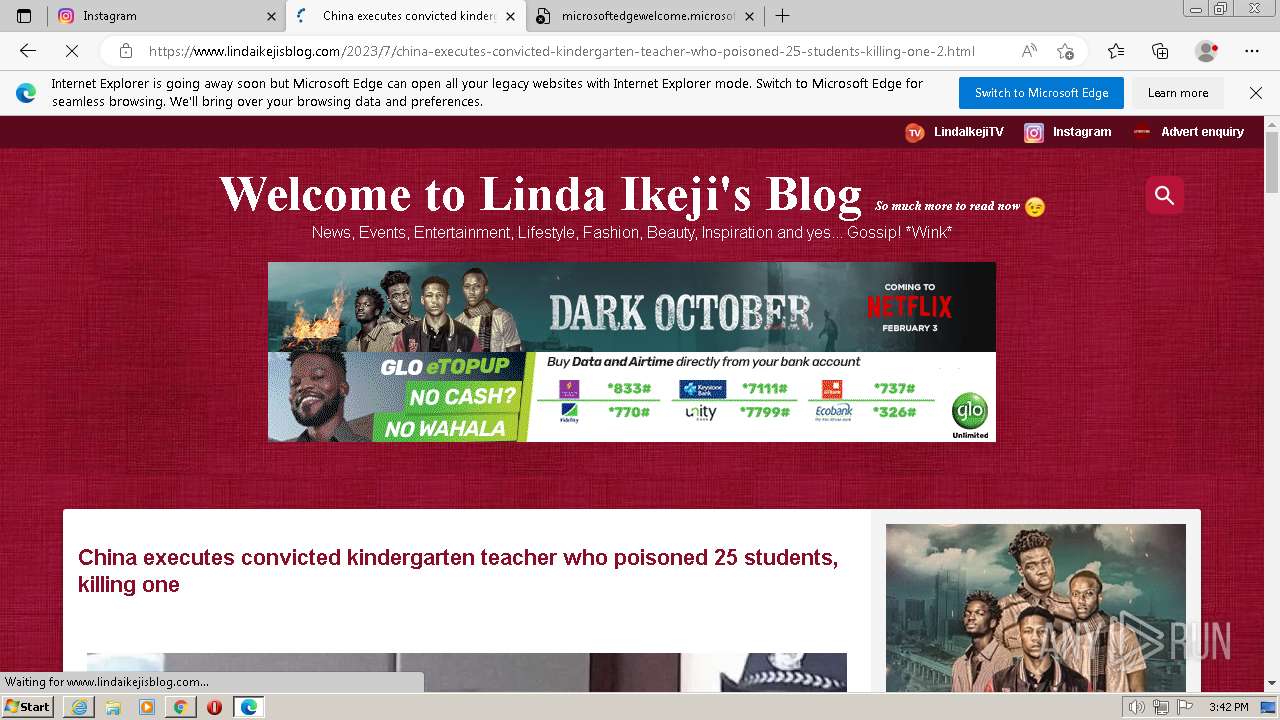Open Windows Media Player from taskbar
Viewport: 1280px width, 720px height.
pos(147,707)
